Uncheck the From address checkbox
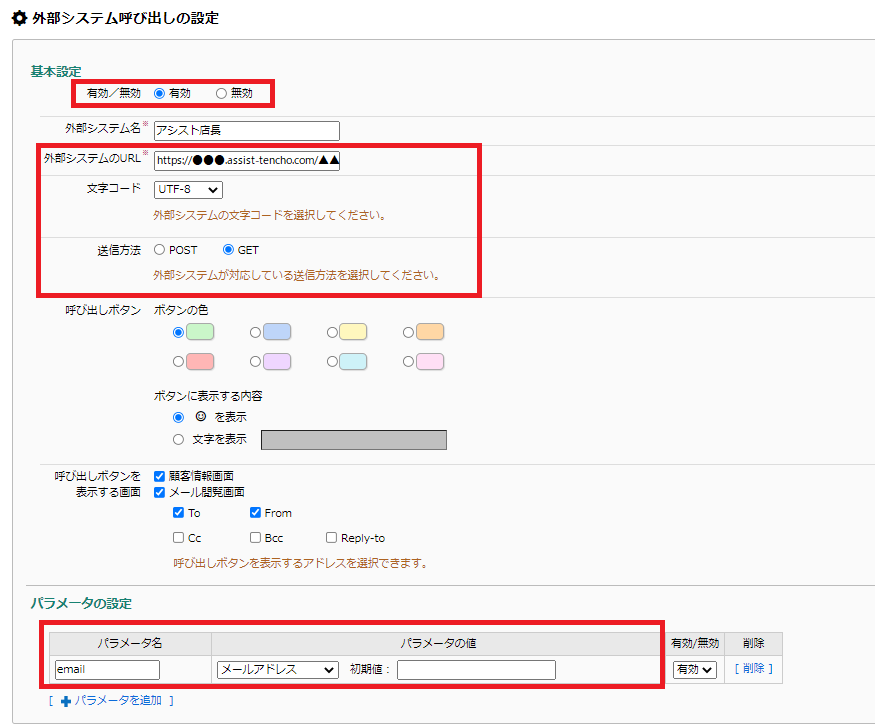The width and height of the screenshot is (875, 728). (x=255, y=512)
